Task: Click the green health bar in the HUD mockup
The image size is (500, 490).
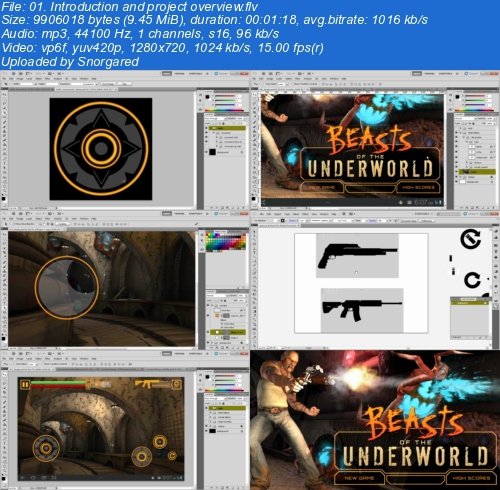Action: [58, 383]
